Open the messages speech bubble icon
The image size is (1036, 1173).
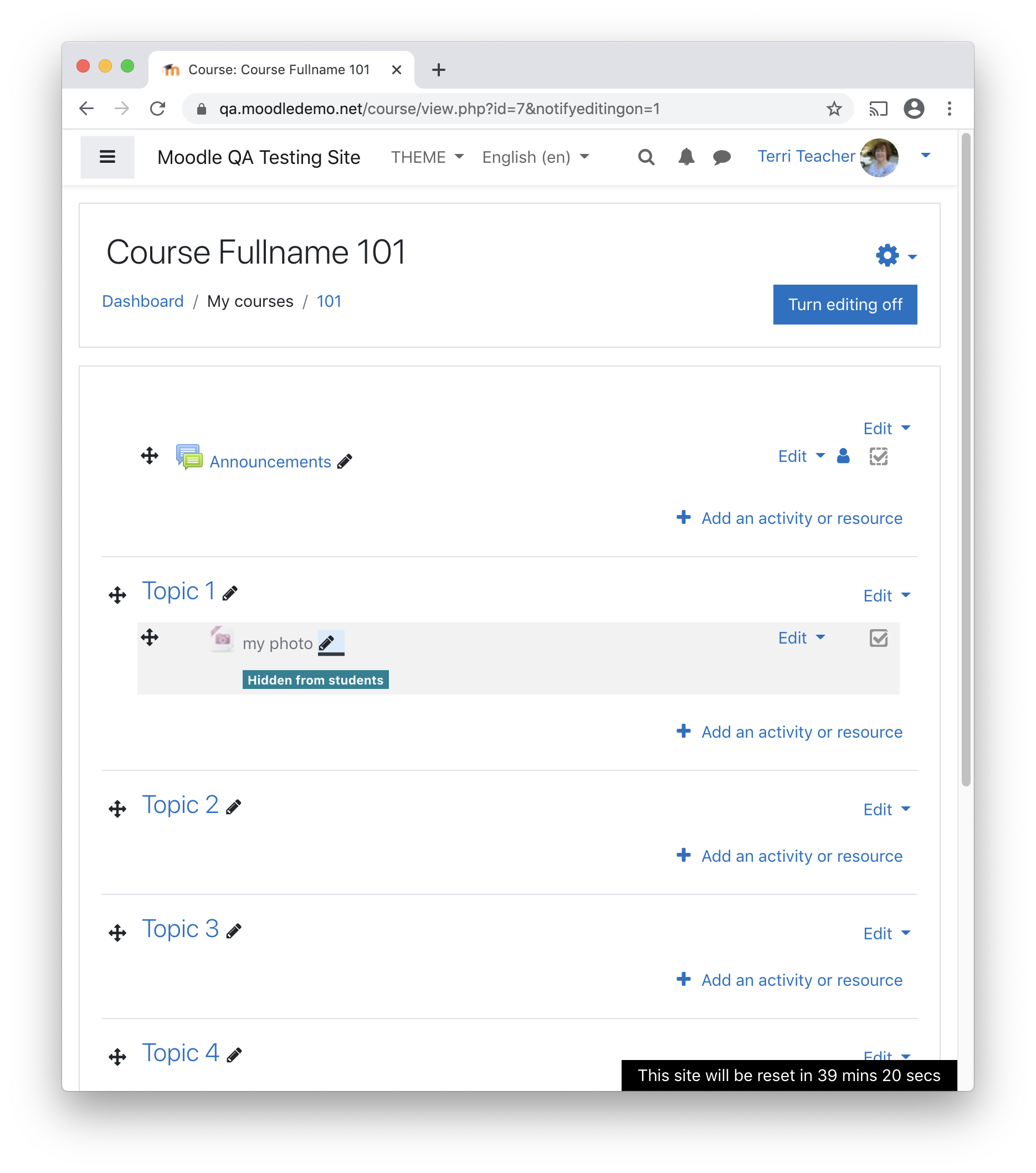point(721,157)
